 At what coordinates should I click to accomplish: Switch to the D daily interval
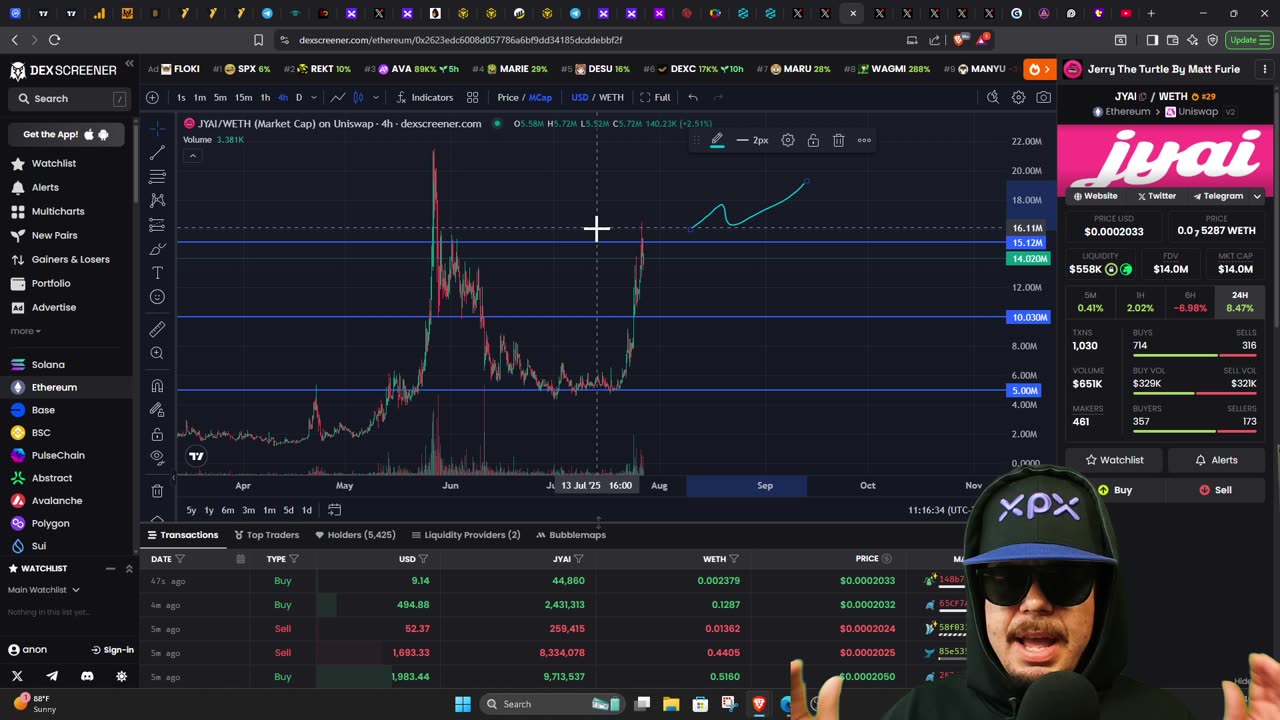coord(298,97)
